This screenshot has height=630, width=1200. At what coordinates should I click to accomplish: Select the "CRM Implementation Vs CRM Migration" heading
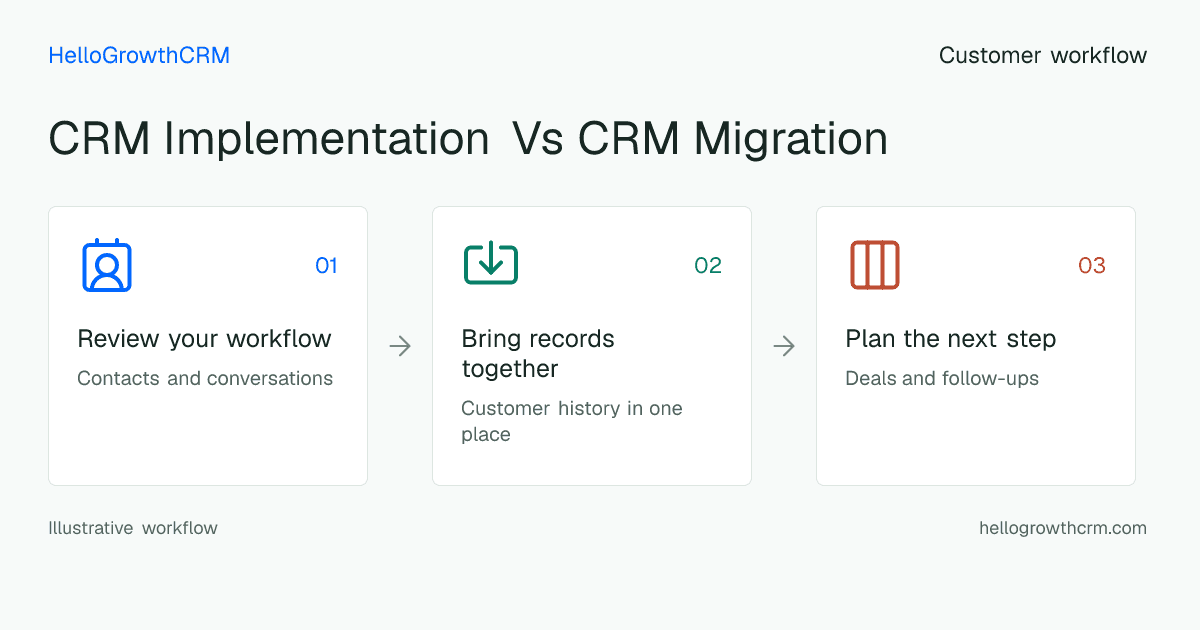coord(468,139)
